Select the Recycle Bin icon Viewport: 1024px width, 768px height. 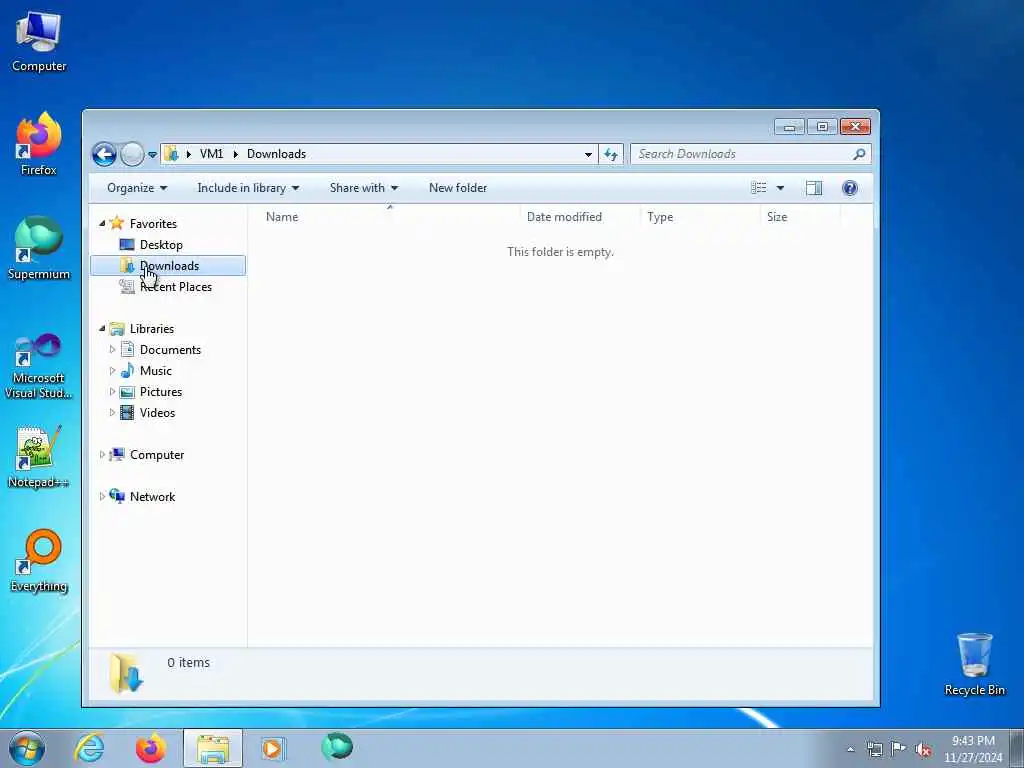point(974,664)
